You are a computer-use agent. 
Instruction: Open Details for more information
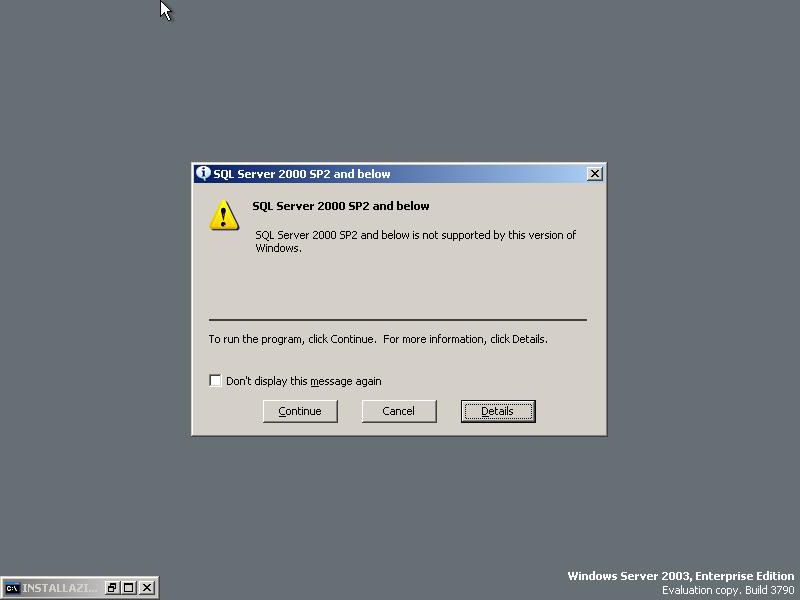(498, 411)
